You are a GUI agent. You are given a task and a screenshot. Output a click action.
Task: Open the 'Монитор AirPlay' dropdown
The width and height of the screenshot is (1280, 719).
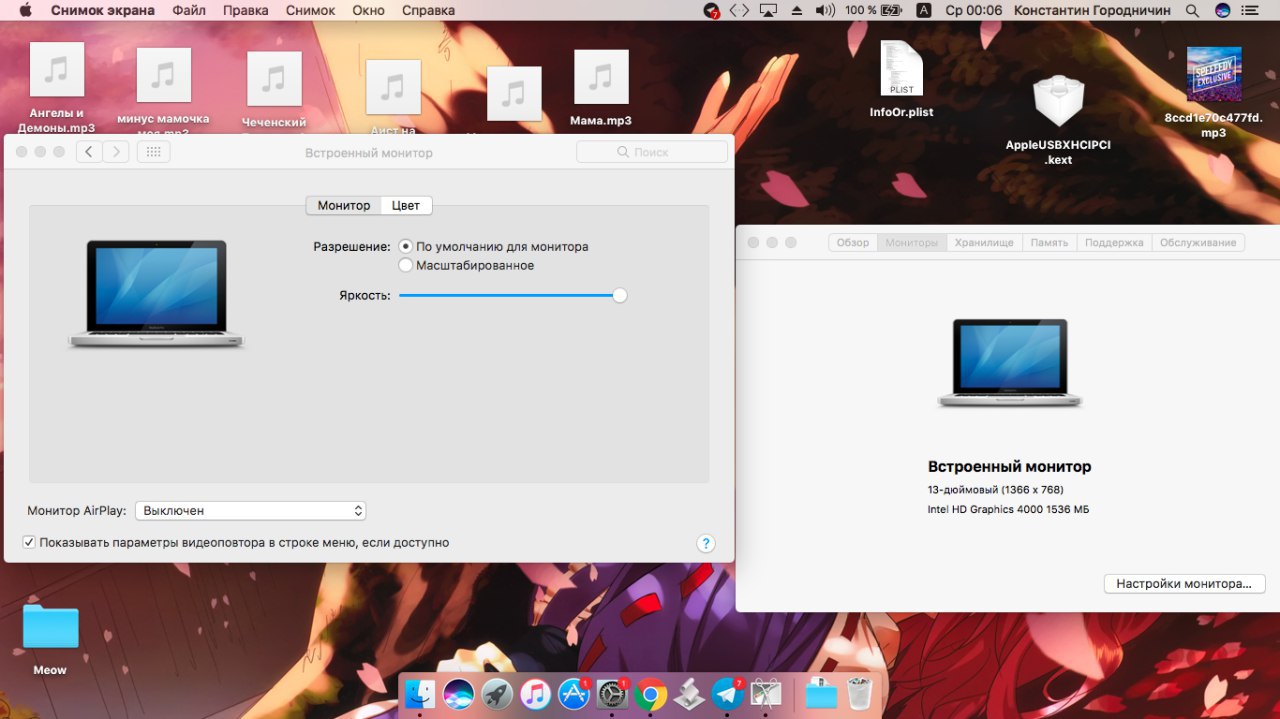point(251,511)
